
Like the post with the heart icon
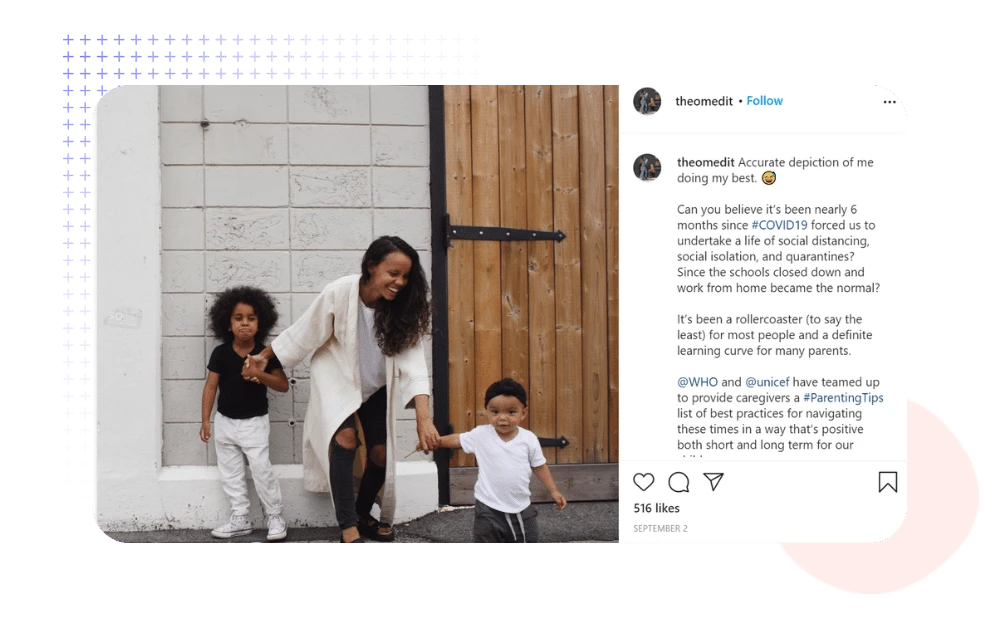(643, 482)
